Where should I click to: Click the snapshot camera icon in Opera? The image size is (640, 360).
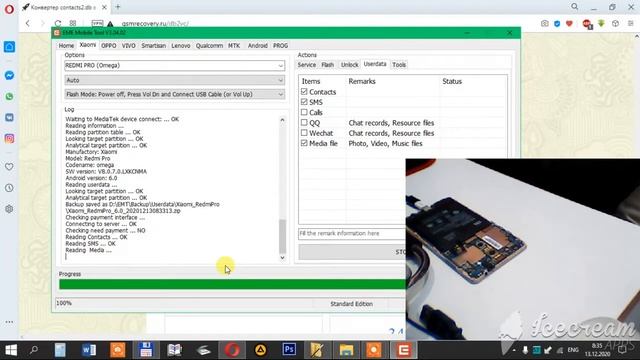544,24
